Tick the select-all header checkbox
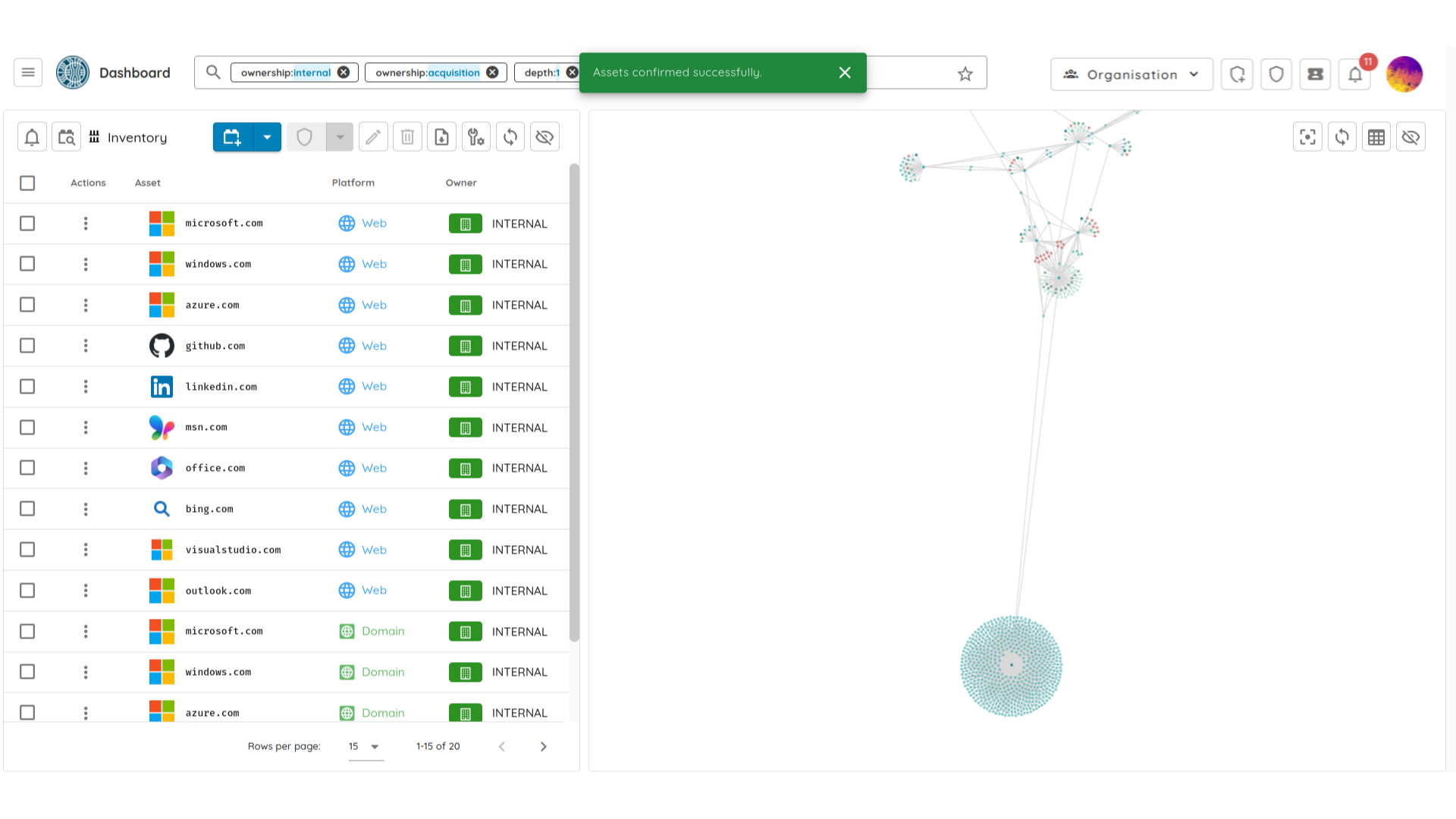The height and width of the screenshot is (819, 1456). tap(27, 183)
